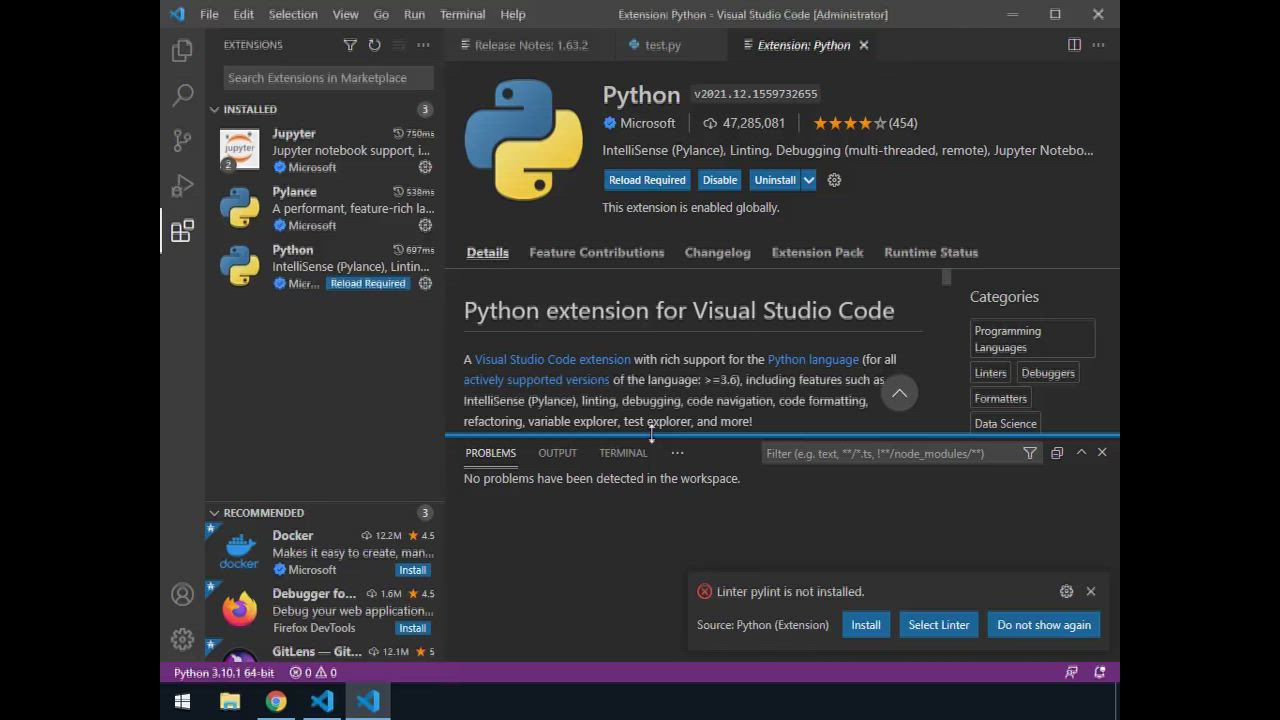Follow the actively supported versions link
This screenshot has width=1280, height=720.
coord(536,380)
